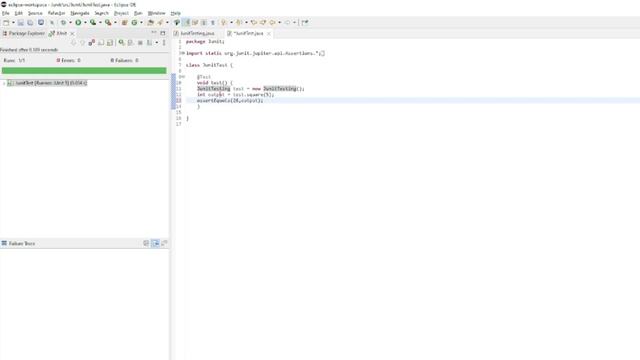Screen dimensions: 640x360
Task: Open the New file dropdown arrow
Action: (x=13, y=22)
